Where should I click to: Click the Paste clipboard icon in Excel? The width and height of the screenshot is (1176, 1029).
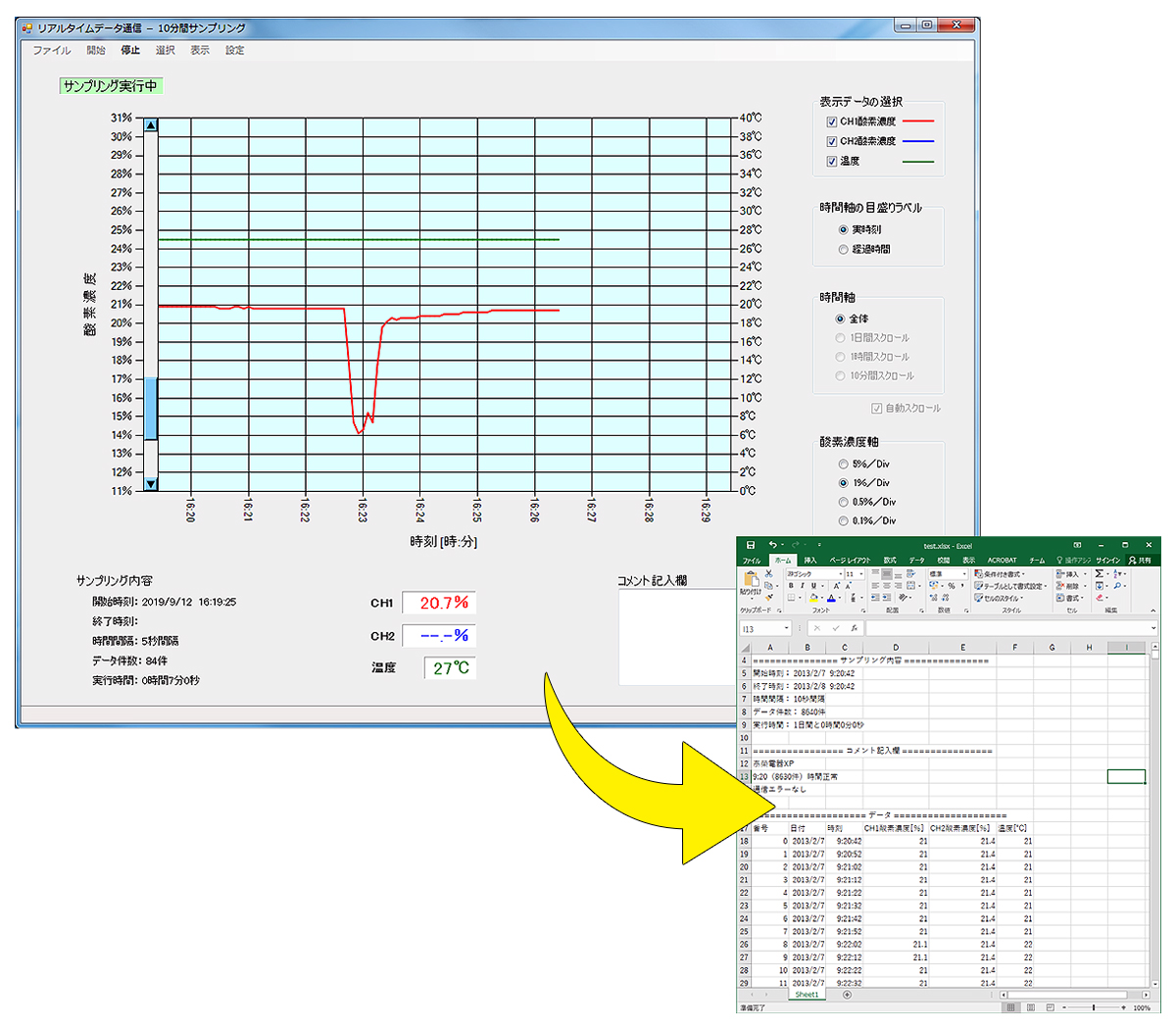tap(751, 580)
